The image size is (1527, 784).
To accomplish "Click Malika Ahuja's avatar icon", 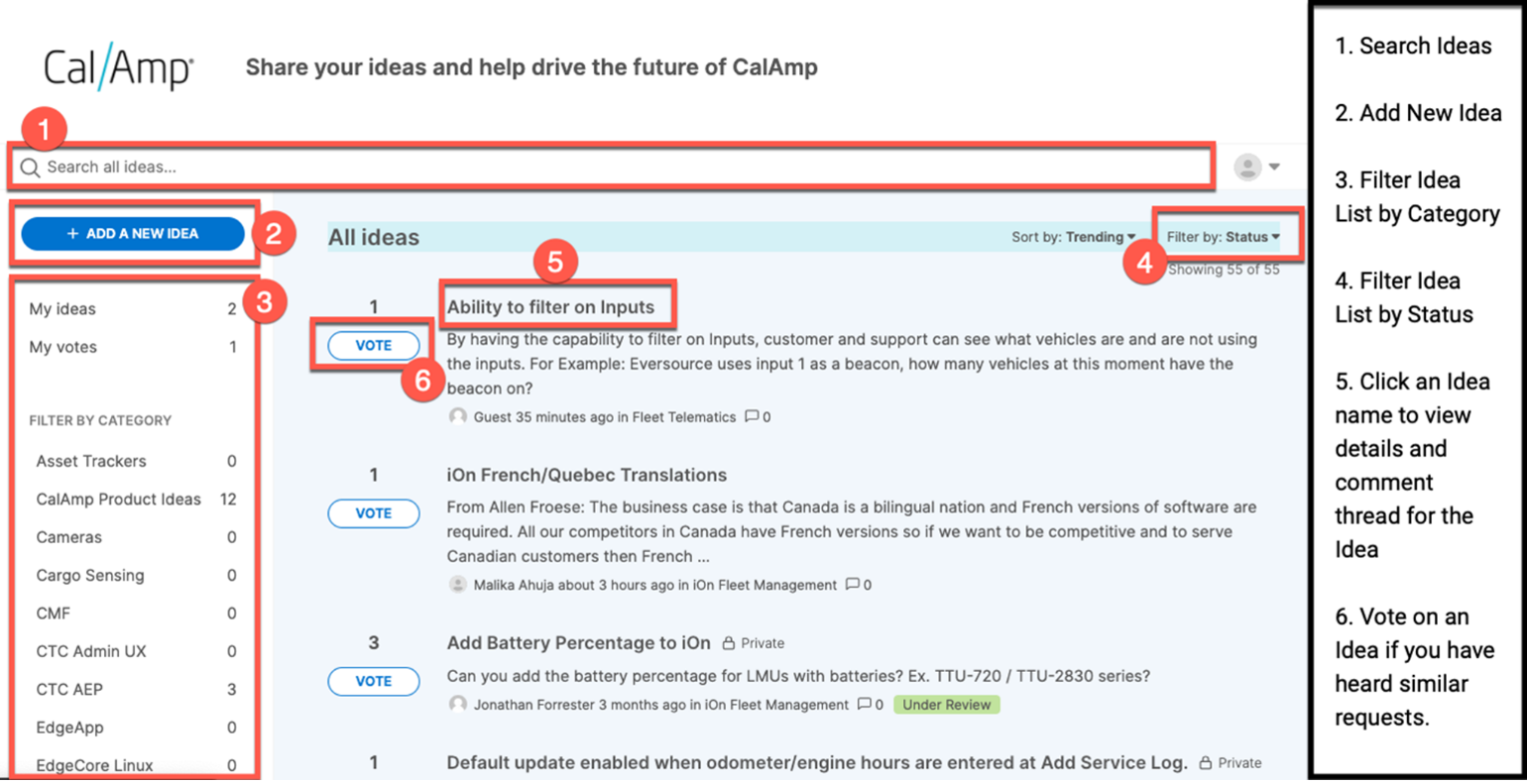I will (457, 585).
